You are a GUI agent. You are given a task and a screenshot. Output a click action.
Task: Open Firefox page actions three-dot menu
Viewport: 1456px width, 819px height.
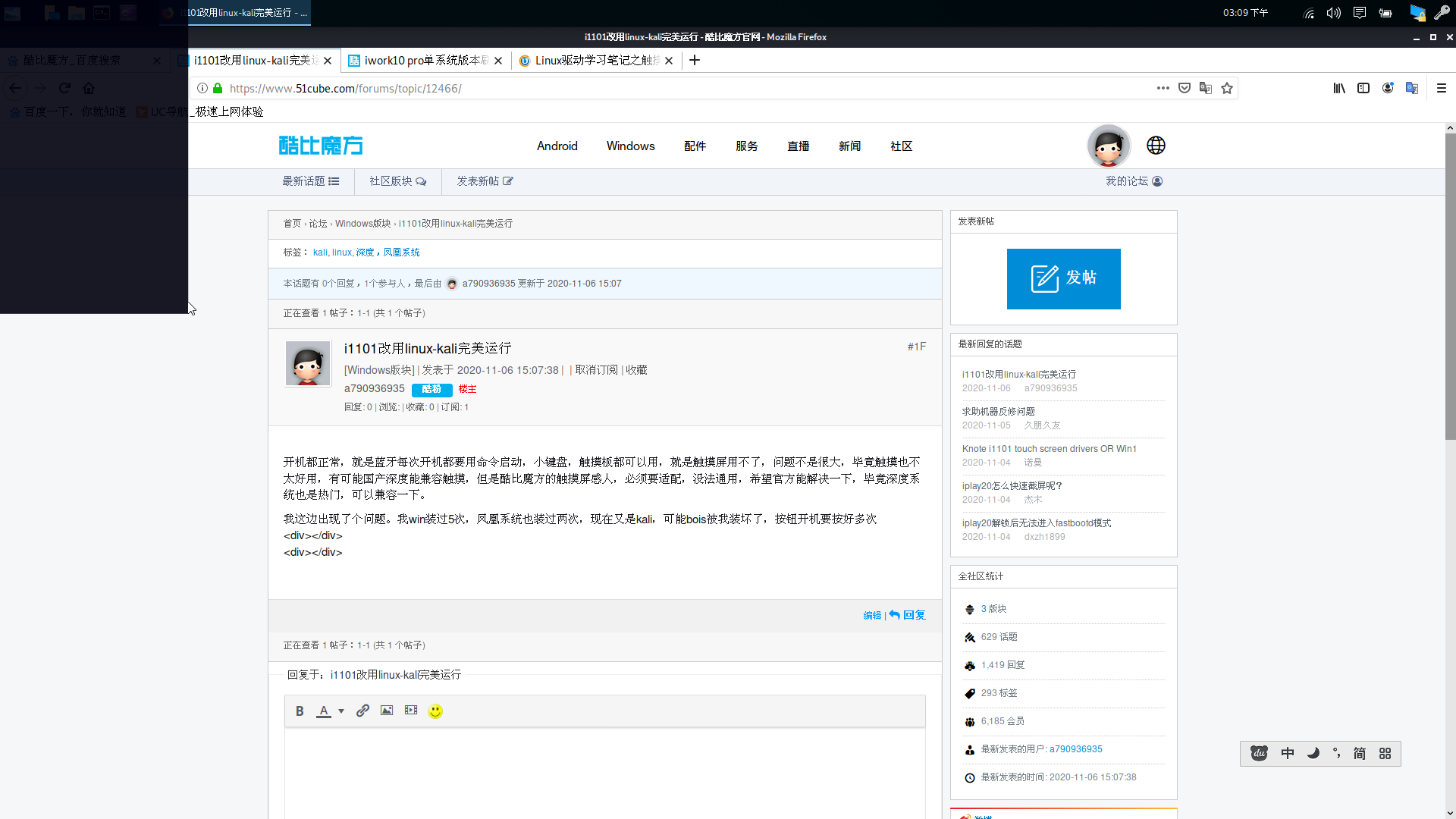(x=1163, y=88)
